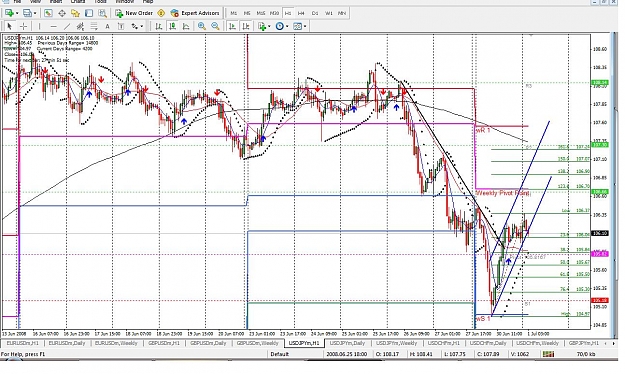This screenshot has height=374, width=625.
Task: Switch to the GBPUSDm,Daily chart tab
Action: [x=208, y=343]
